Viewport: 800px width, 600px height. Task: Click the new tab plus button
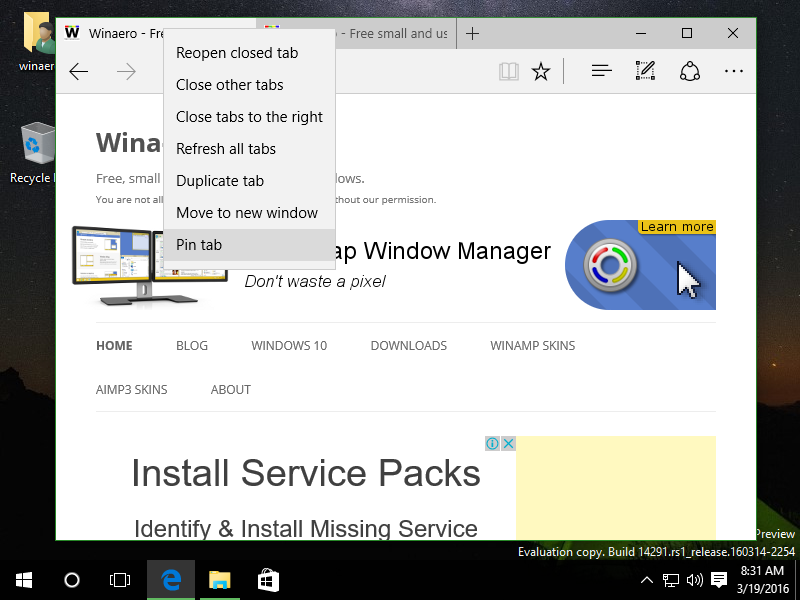(x=473, y=33)
